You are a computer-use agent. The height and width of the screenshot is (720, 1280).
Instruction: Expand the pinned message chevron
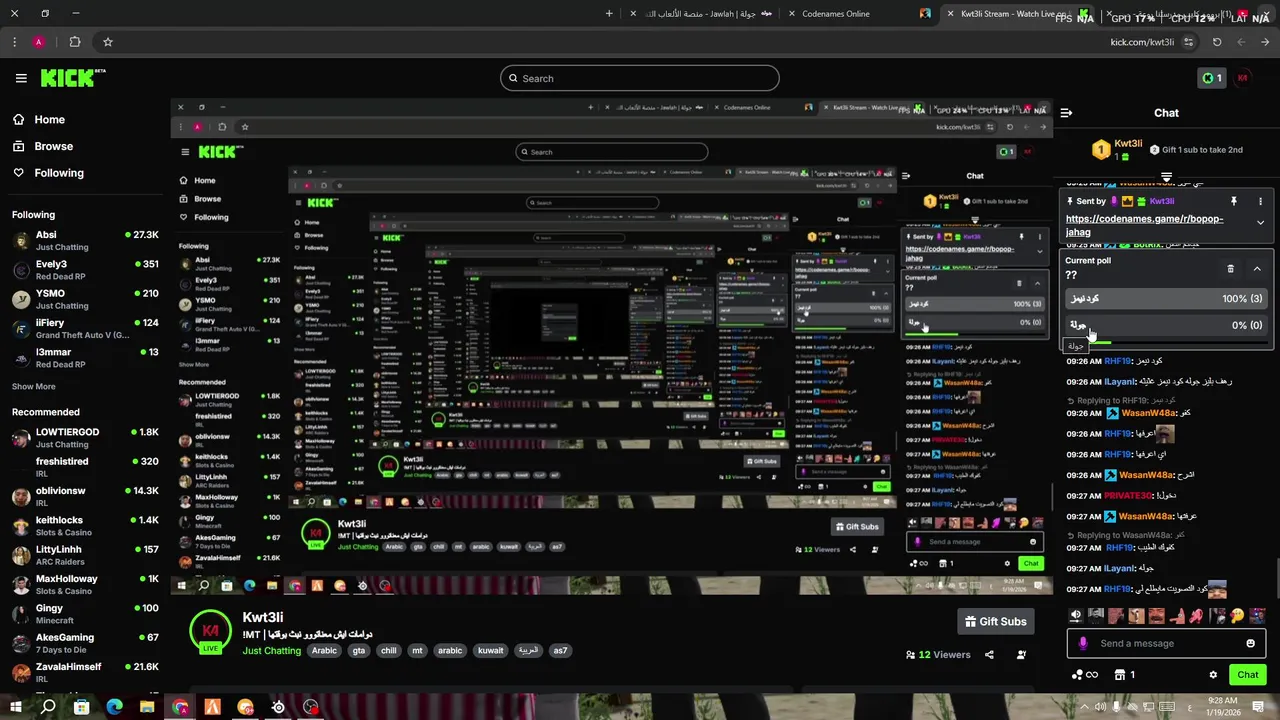[1261, 223]
